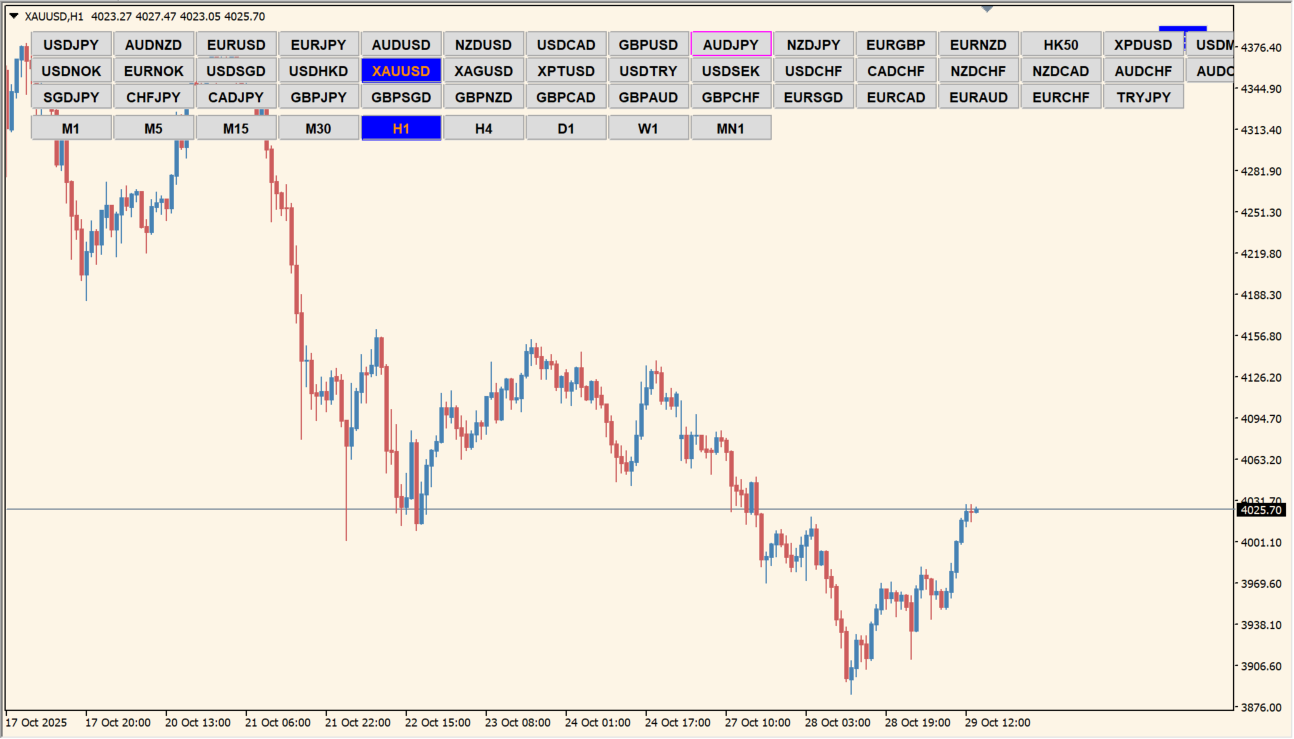The width and height of the screenshot is (1294, 739).
Task: Select the GBPUSD symbol button
Action: (648, 45)
